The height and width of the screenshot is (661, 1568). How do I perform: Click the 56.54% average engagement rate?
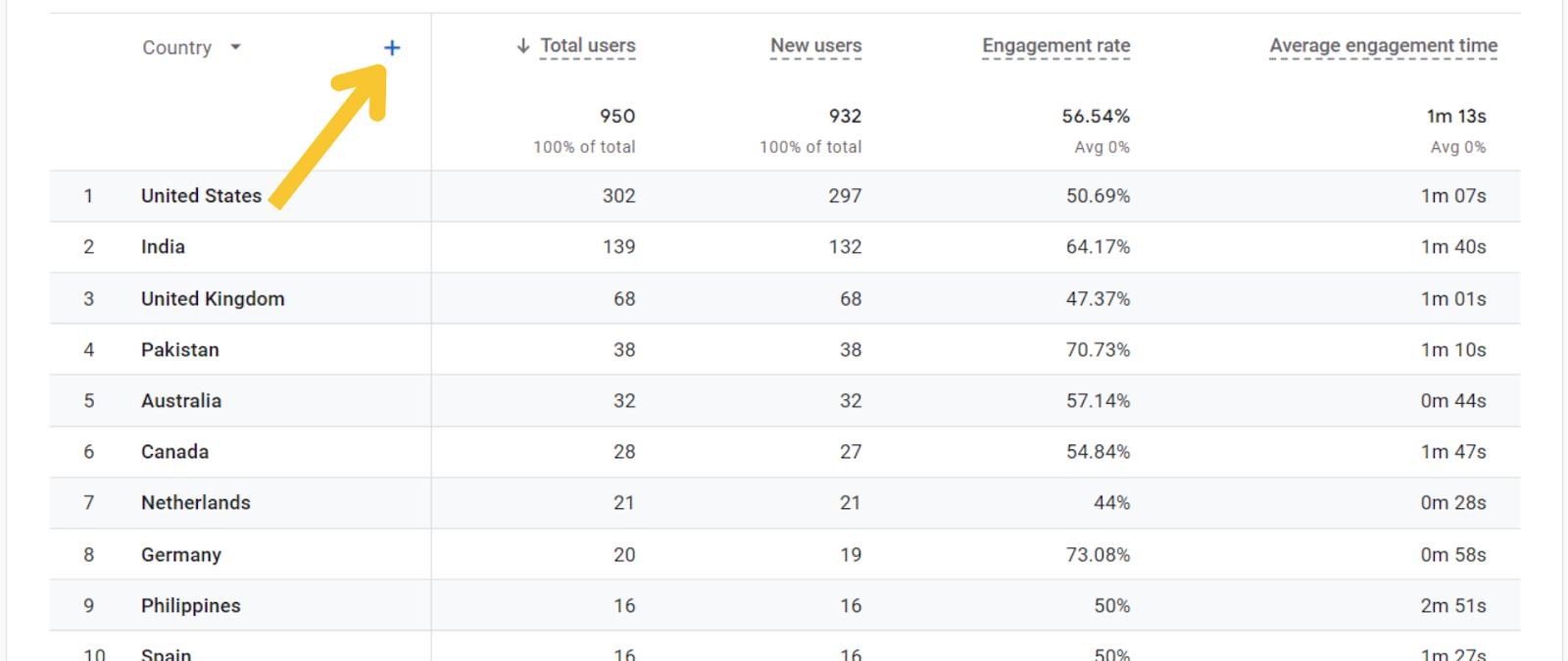tap(1096, 116)
